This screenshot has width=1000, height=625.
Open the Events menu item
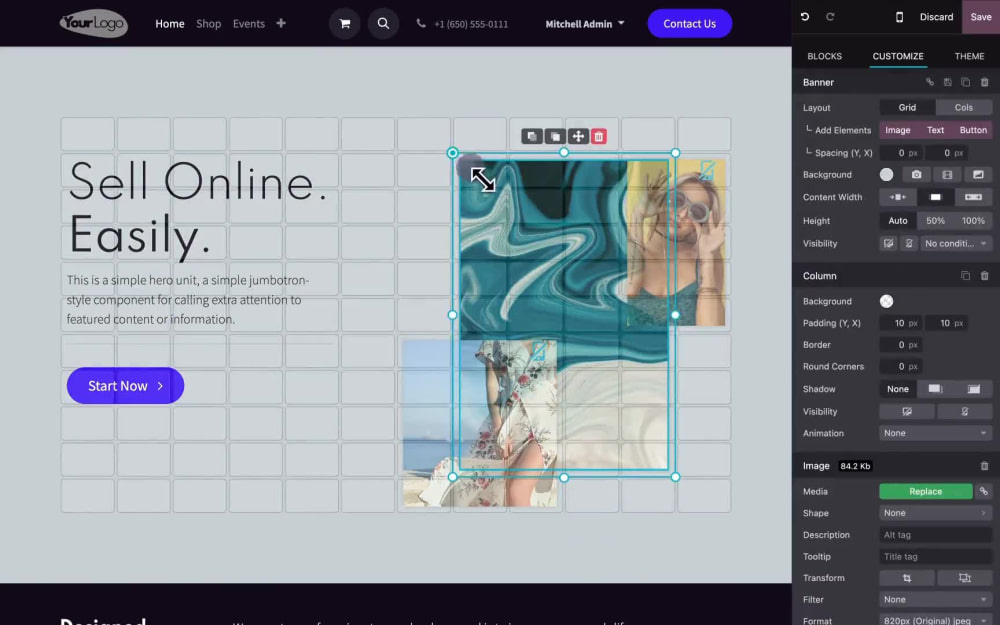click(249, 24)
